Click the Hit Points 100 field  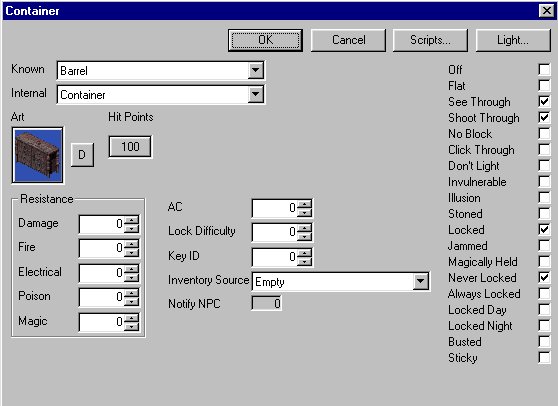[130, 147]
